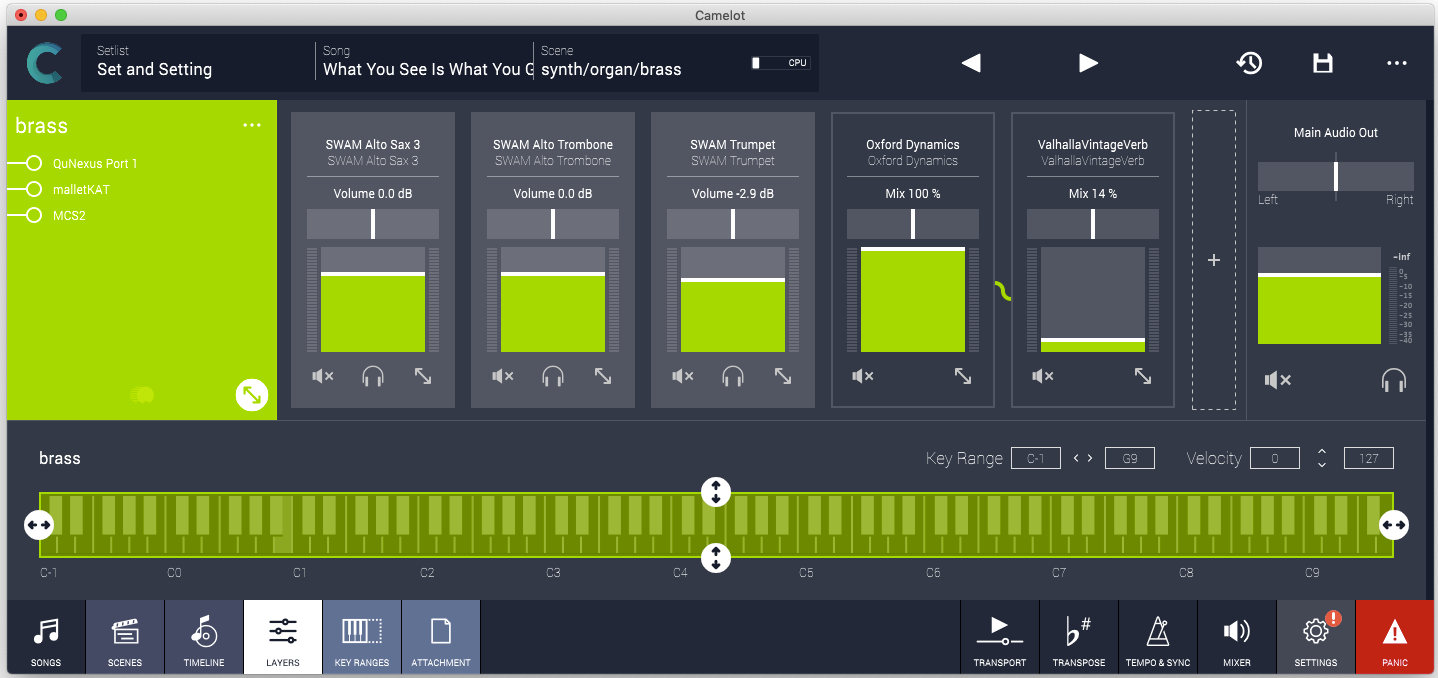
Task: Click bottom vertical range handle on keyboard
Action: click(x=716, y=557)
